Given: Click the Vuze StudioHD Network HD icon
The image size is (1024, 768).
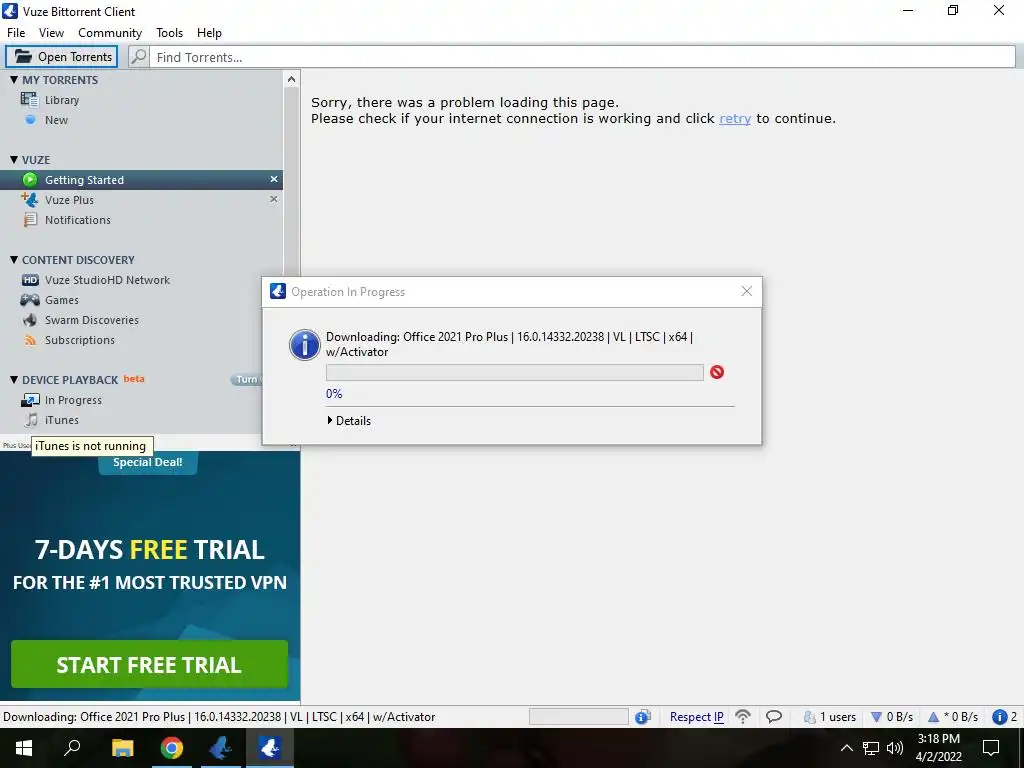Looking at the screenshot, I should 30,280.
